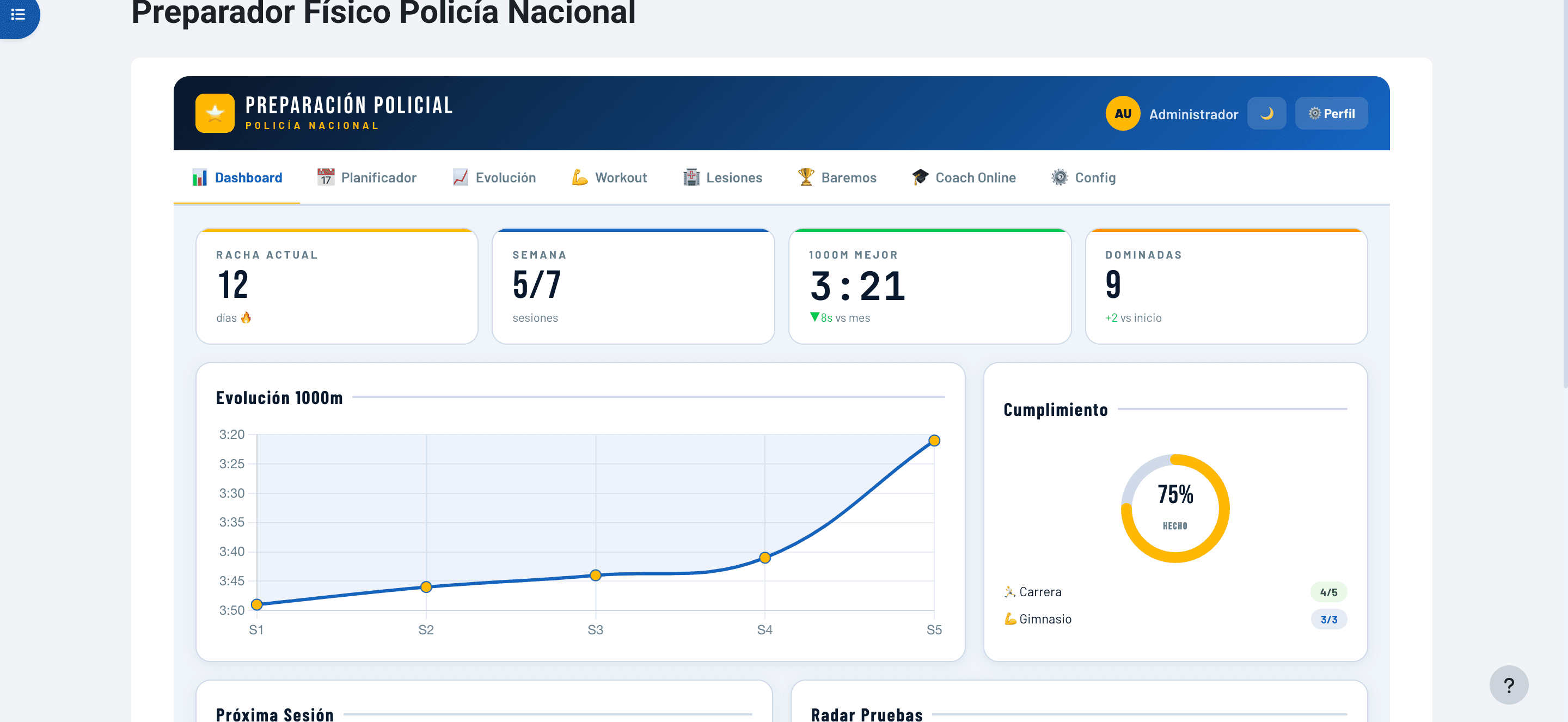Viewport: 1568px width, 722px height.
Task: Click the trophy icon beside Baremos
Action: pos(806,177)
